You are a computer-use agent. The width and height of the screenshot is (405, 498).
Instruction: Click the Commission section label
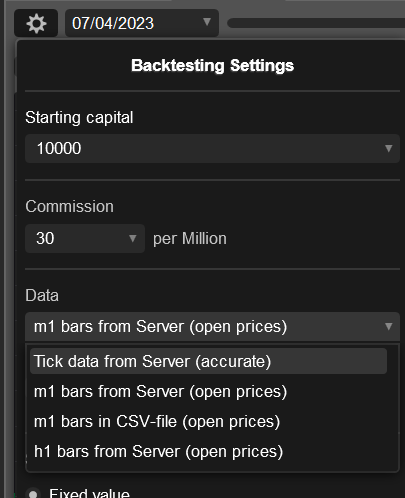[70, 206]
